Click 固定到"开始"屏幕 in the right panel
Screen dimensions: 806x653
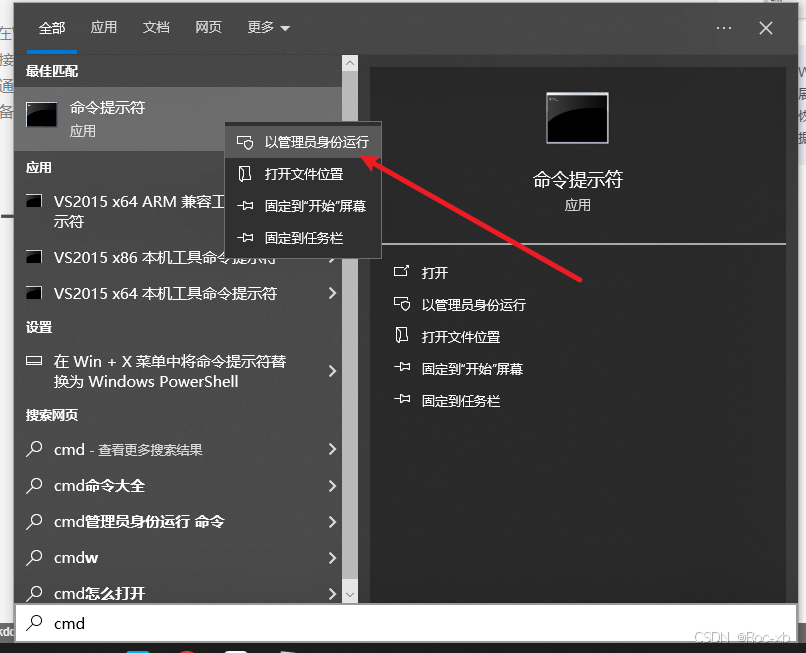click(x=472, y=369)
